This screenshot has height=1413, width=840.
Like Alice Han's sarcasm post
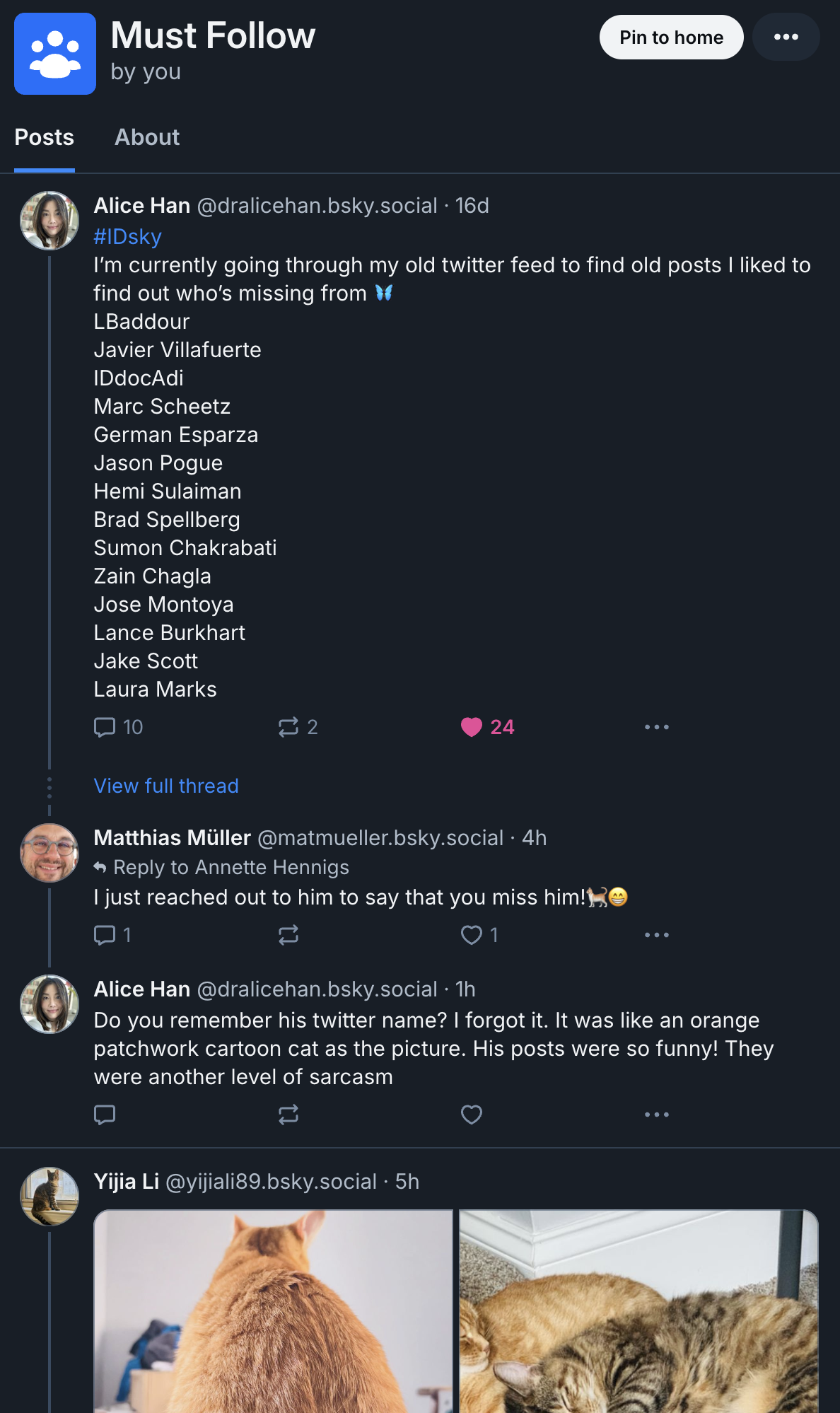coord(472,1115)
